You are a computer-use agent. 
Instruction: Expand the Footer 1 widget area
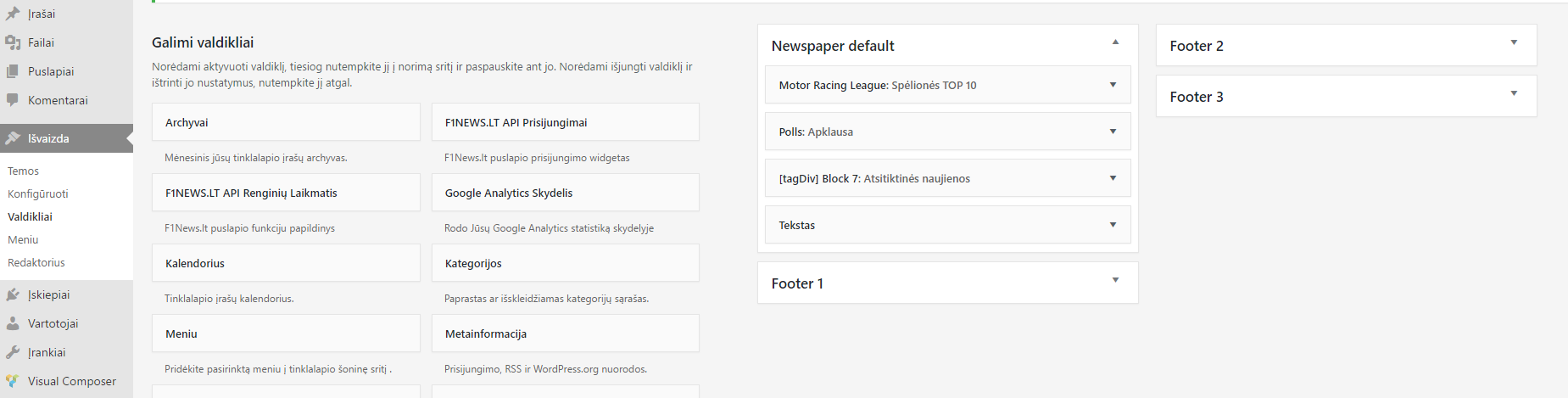click(x=1115, y=279)
